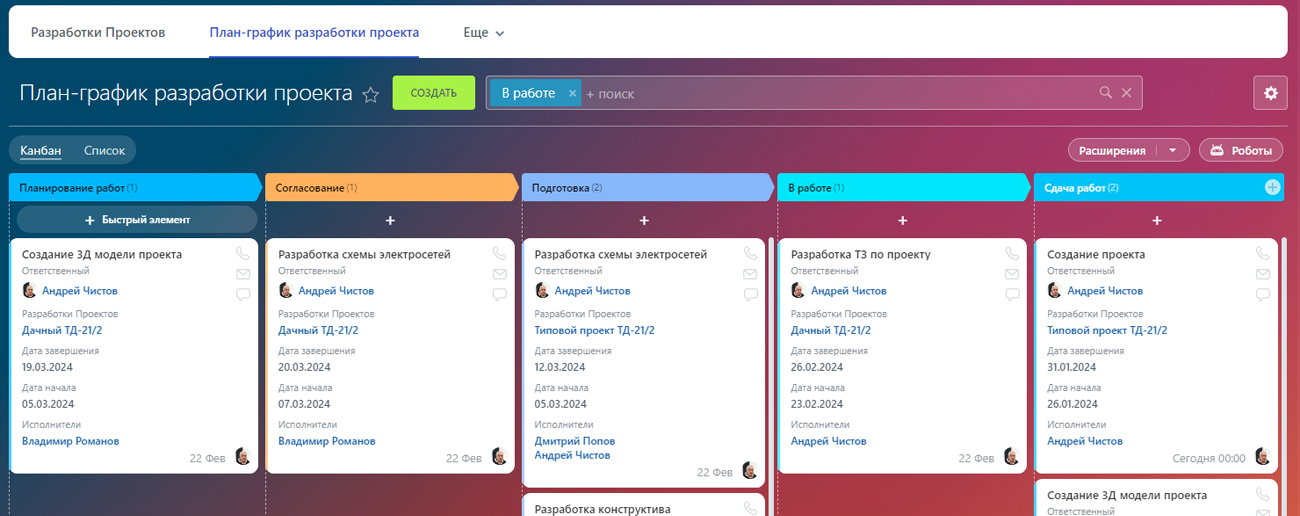This screenshot has height=516, width=1300.
Task: Switch to Список view
Action: click(104, 151)
